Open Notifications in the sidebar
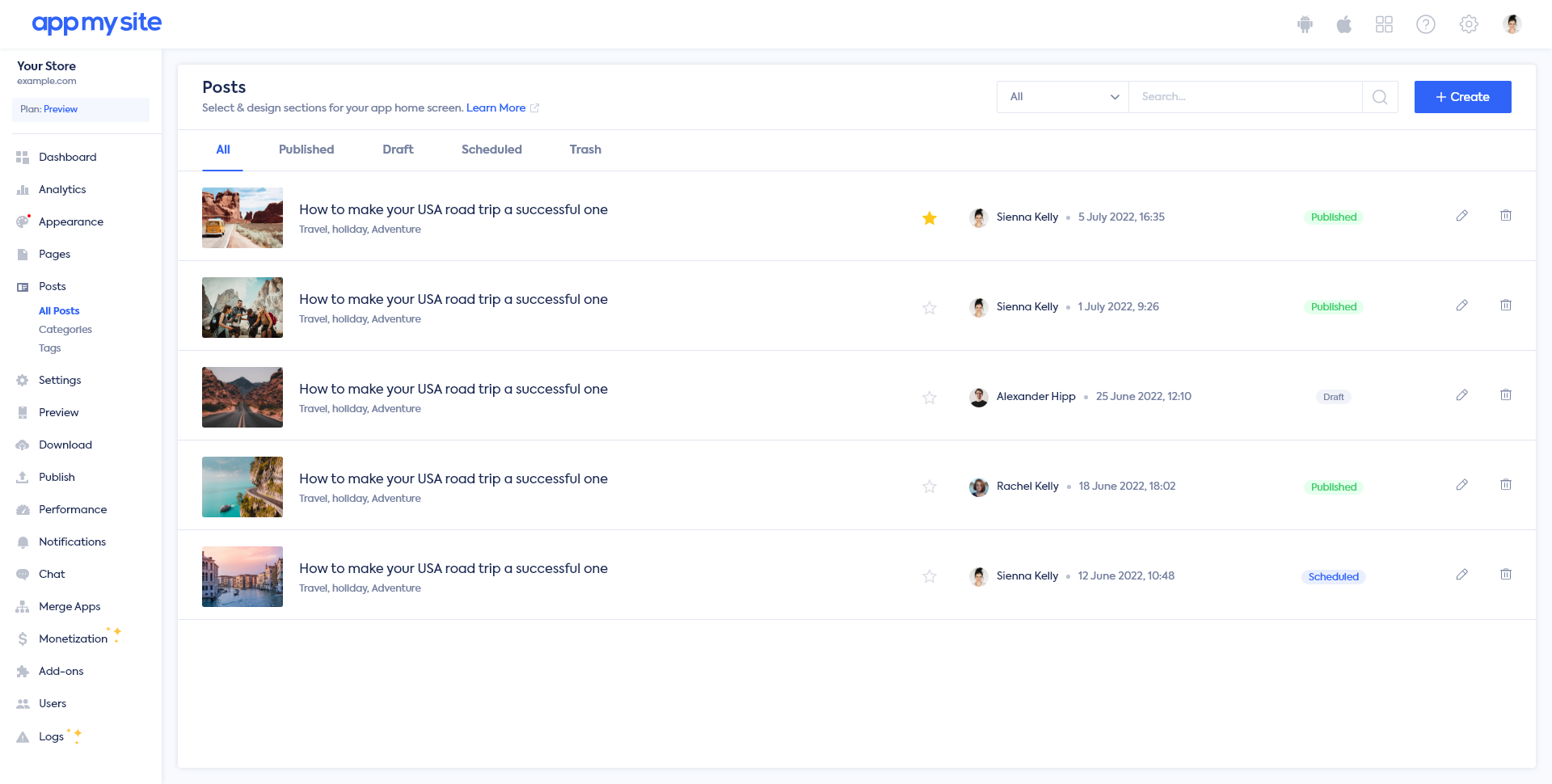This screenshot has height=784, width=1552. pyautogui.click(x=72, y=542)
